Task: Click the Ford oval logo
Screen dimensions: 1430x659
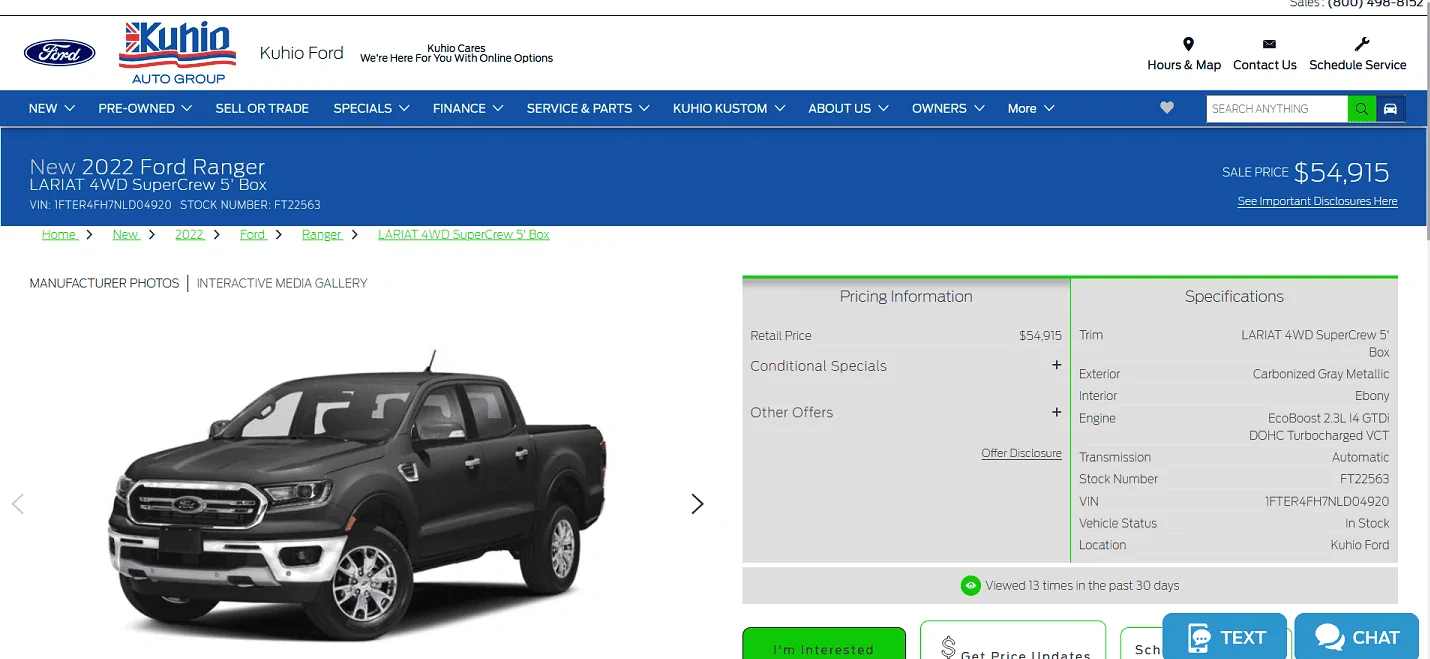Action: pos(59,53)
